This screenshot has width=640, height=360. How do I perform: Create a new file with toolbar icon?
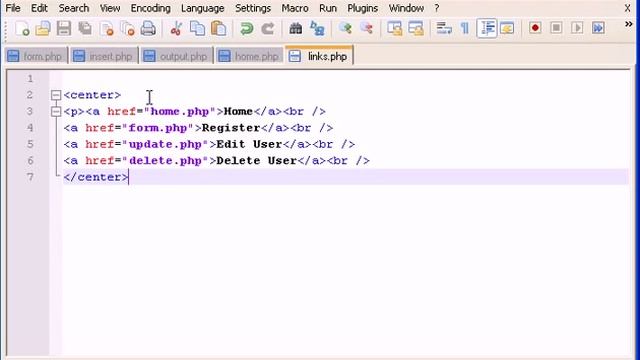click(22, 29)
